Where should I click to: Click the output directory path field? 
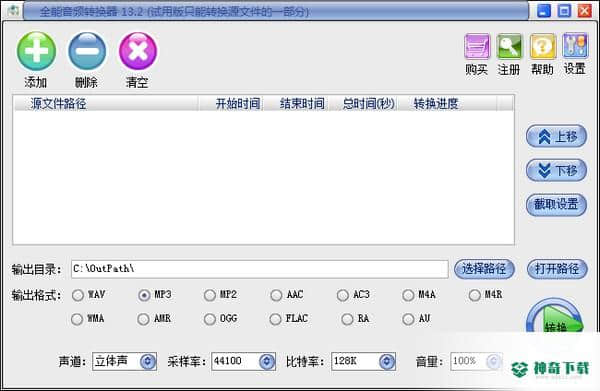tap(259, 269)
